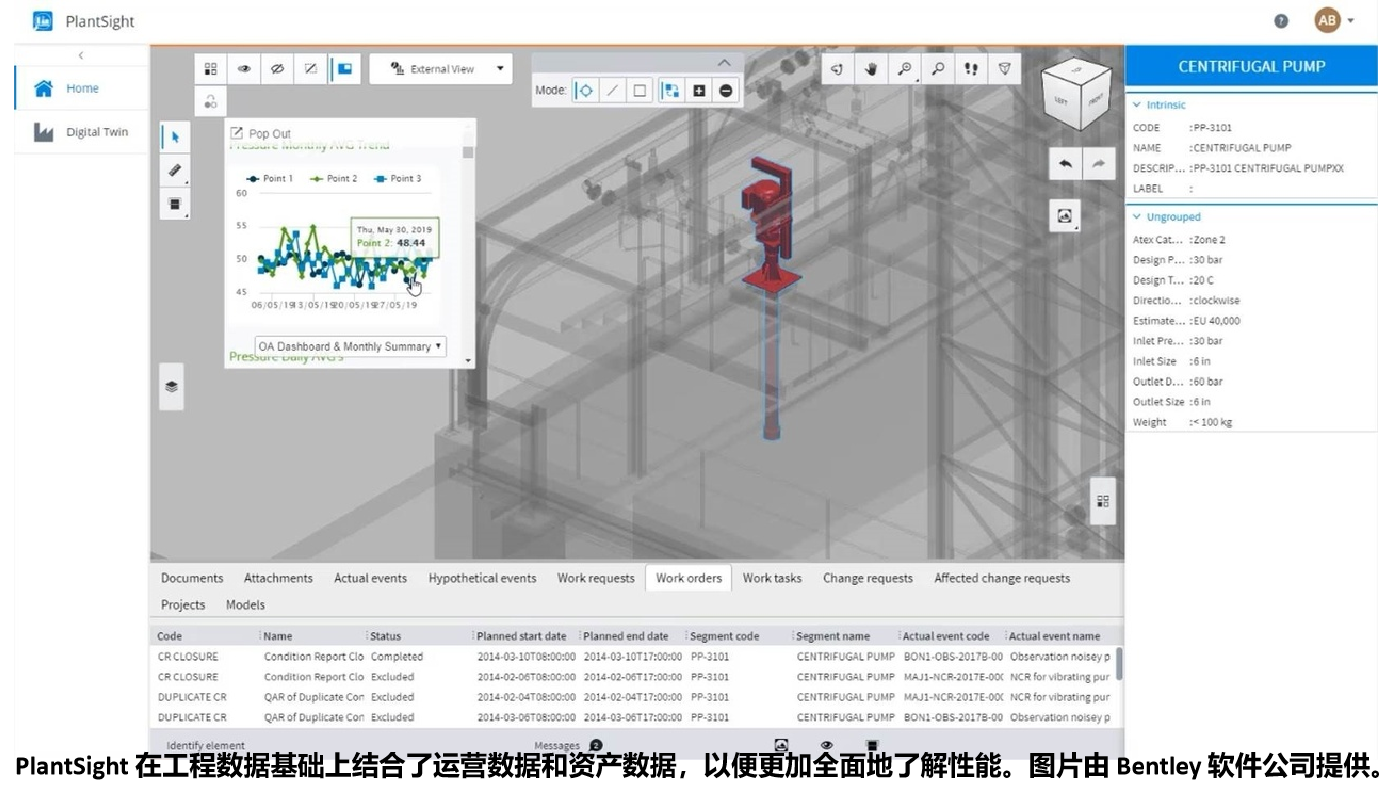
Task: Open the External View dropdown
Action: (441, 69)
